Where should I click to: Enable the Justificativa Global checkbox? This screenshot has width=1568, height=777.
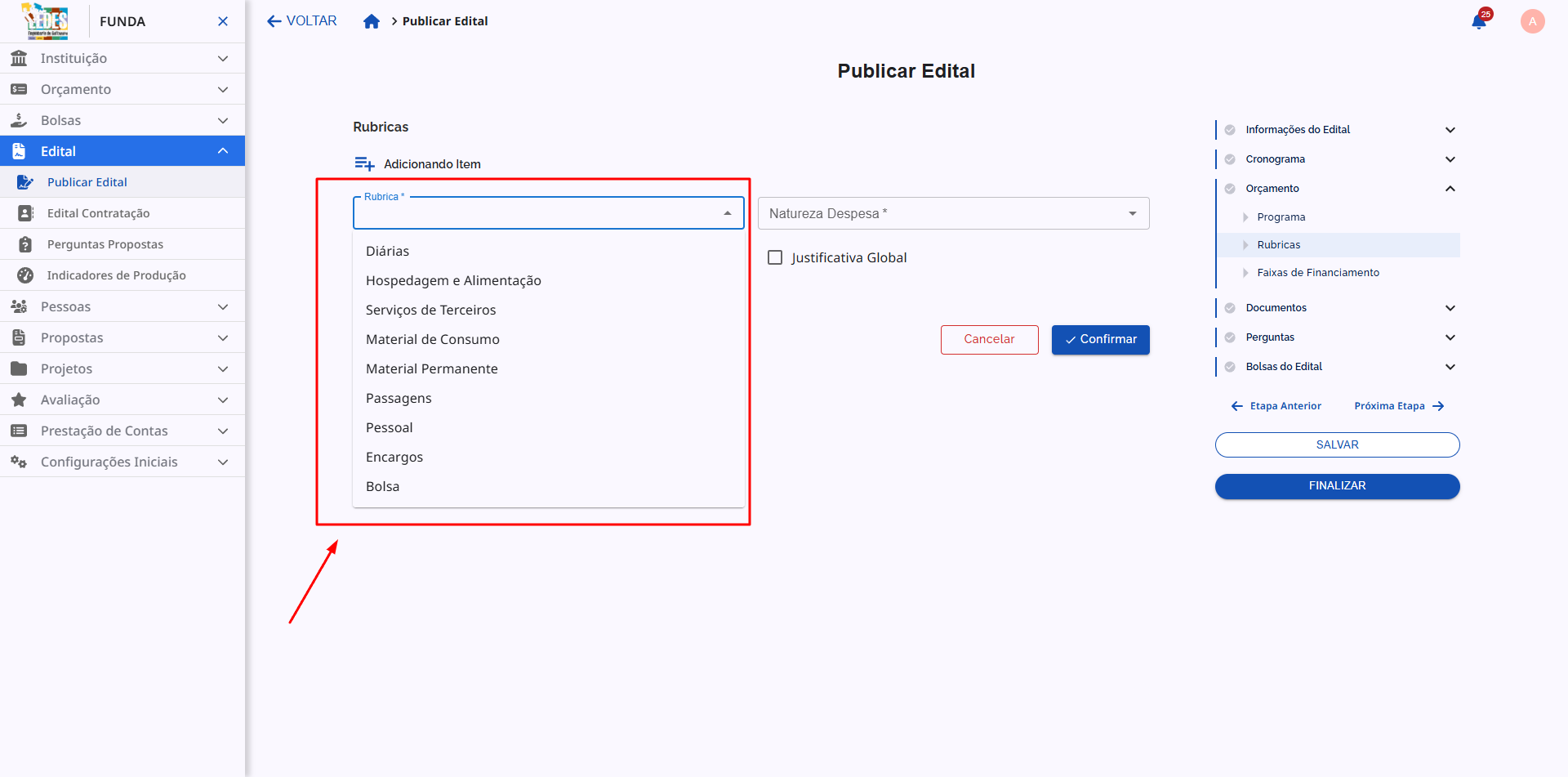click(x=775, y=257)
